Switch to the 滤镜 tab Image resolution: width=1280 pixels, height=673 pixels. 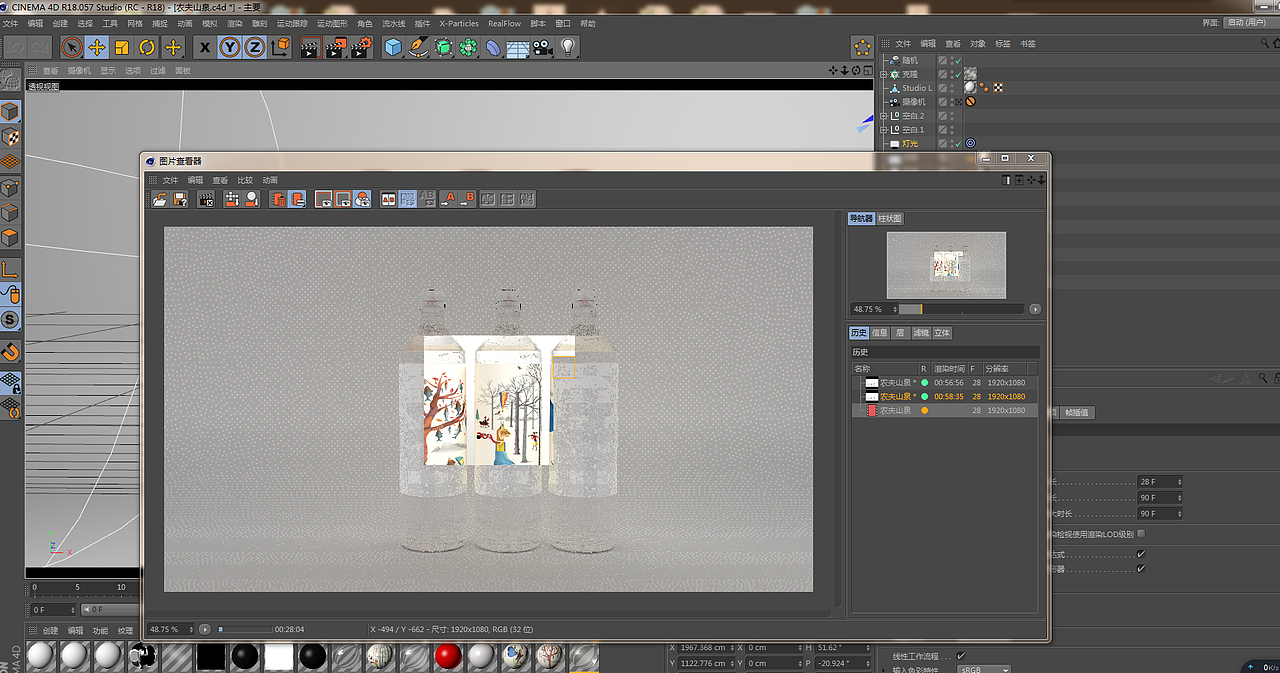921,333
